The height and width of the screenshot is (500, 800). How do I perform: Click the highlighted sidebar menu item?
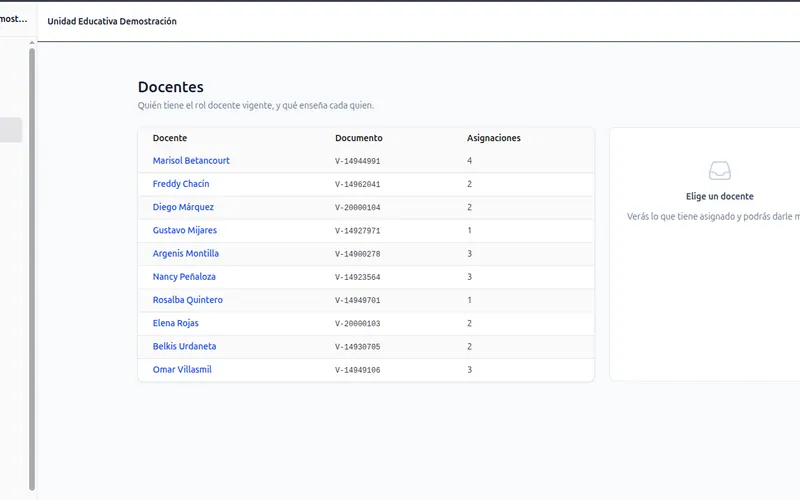coord(10,130)
